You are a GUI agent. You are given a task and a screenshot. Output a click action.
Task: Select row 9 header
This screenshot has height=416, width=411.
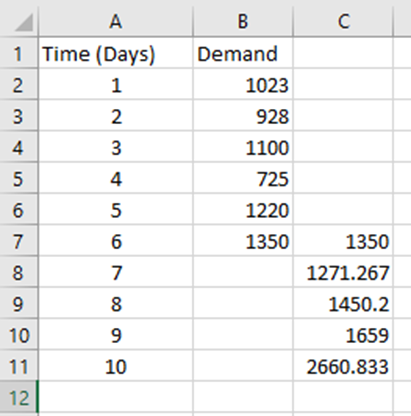19,304
